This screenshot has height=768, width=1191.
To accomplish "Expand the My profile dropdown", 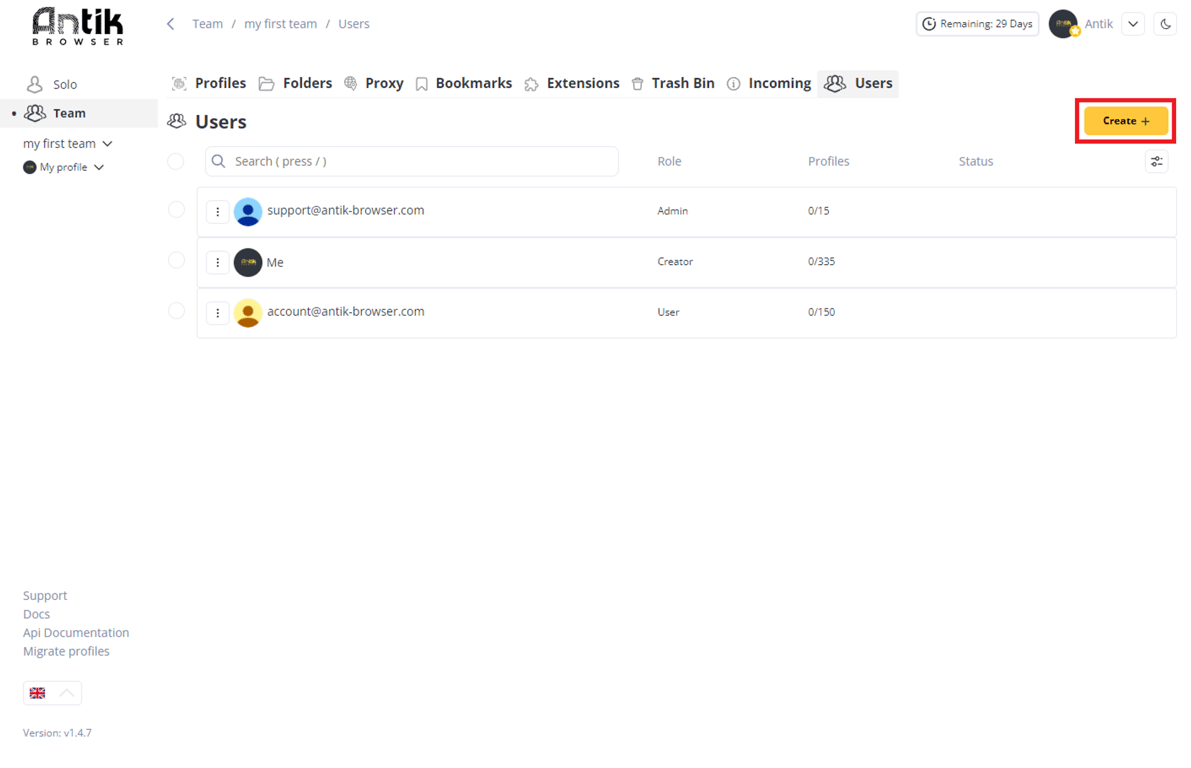I will [99, 167].
